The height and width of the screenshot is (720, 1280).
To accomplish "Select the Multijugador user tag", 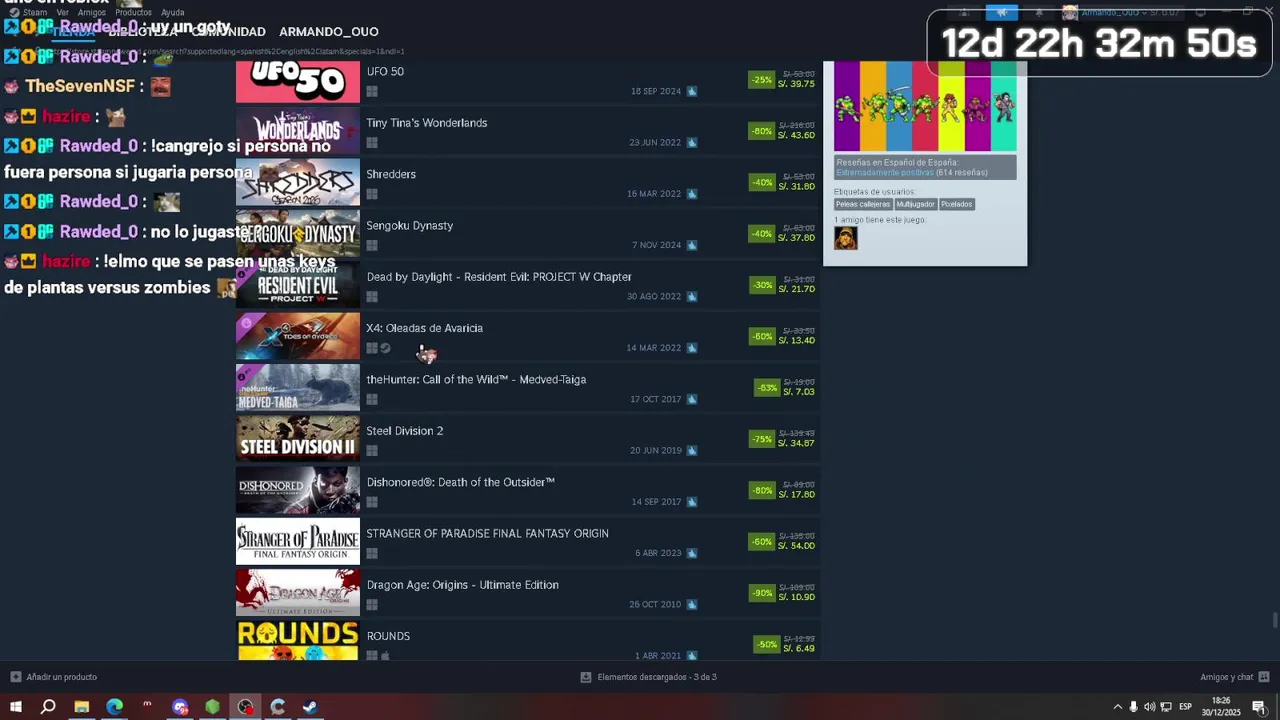I will (x=915, y=204).
